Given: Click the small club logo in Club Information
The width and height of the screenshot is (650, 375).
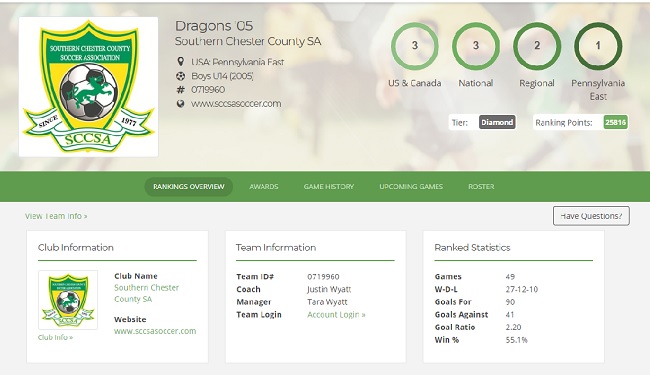Looking at the screenshot, I should pos(68,300).
